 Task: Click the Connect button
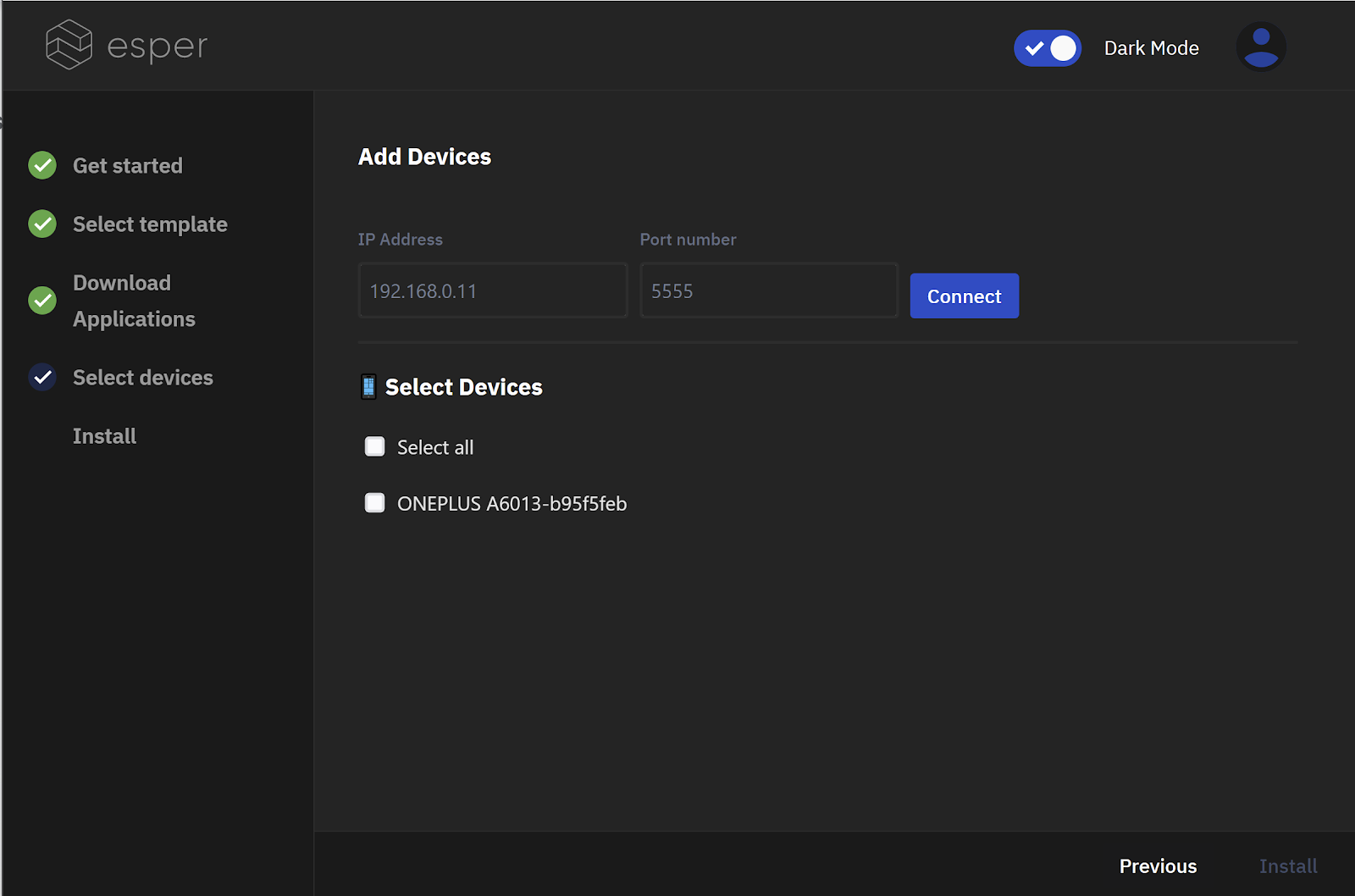pyautogui.click(x=964, y=296)
